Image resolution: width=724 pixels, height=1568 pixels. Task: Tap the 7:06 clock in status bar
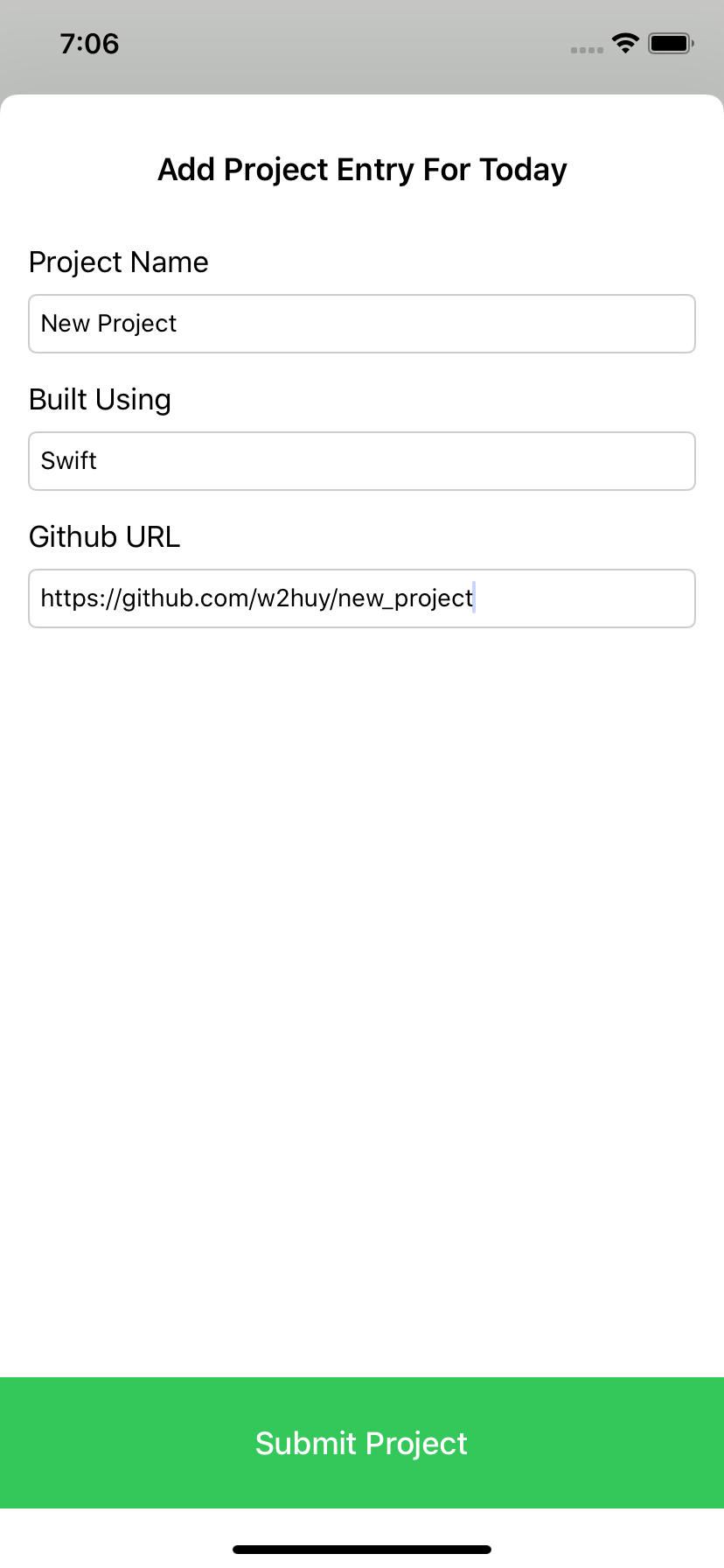pyautogui.click(x=89, y=43)
